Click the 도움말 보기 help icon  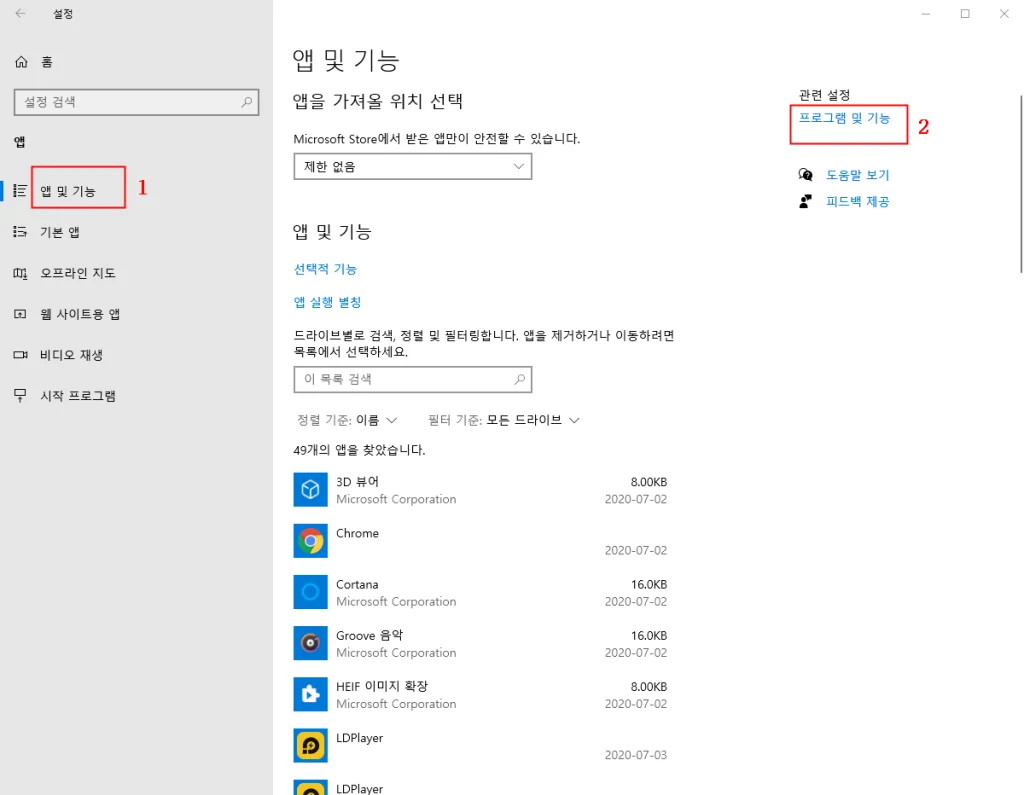pyautogui.click(x=805, y=174)
